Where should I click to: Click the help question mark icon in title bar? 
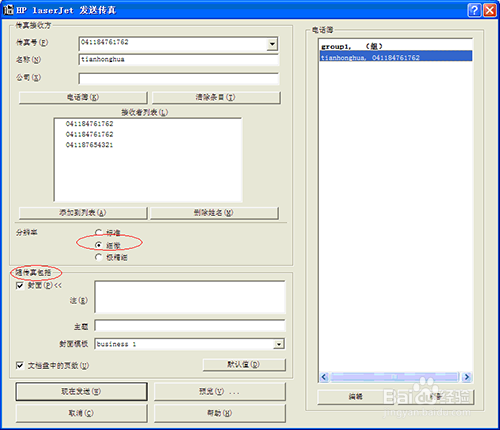pos(474,10)
